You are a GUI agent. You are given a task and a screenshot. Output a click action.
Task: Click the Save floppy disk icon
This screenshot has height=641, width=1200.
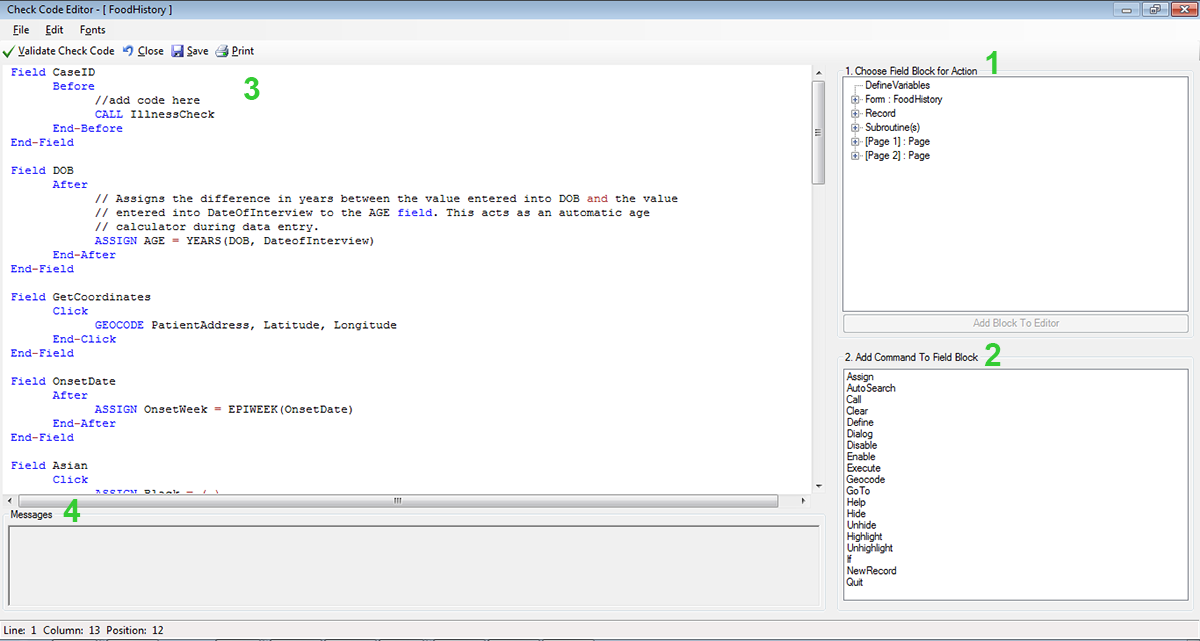[x=177, y=51]
